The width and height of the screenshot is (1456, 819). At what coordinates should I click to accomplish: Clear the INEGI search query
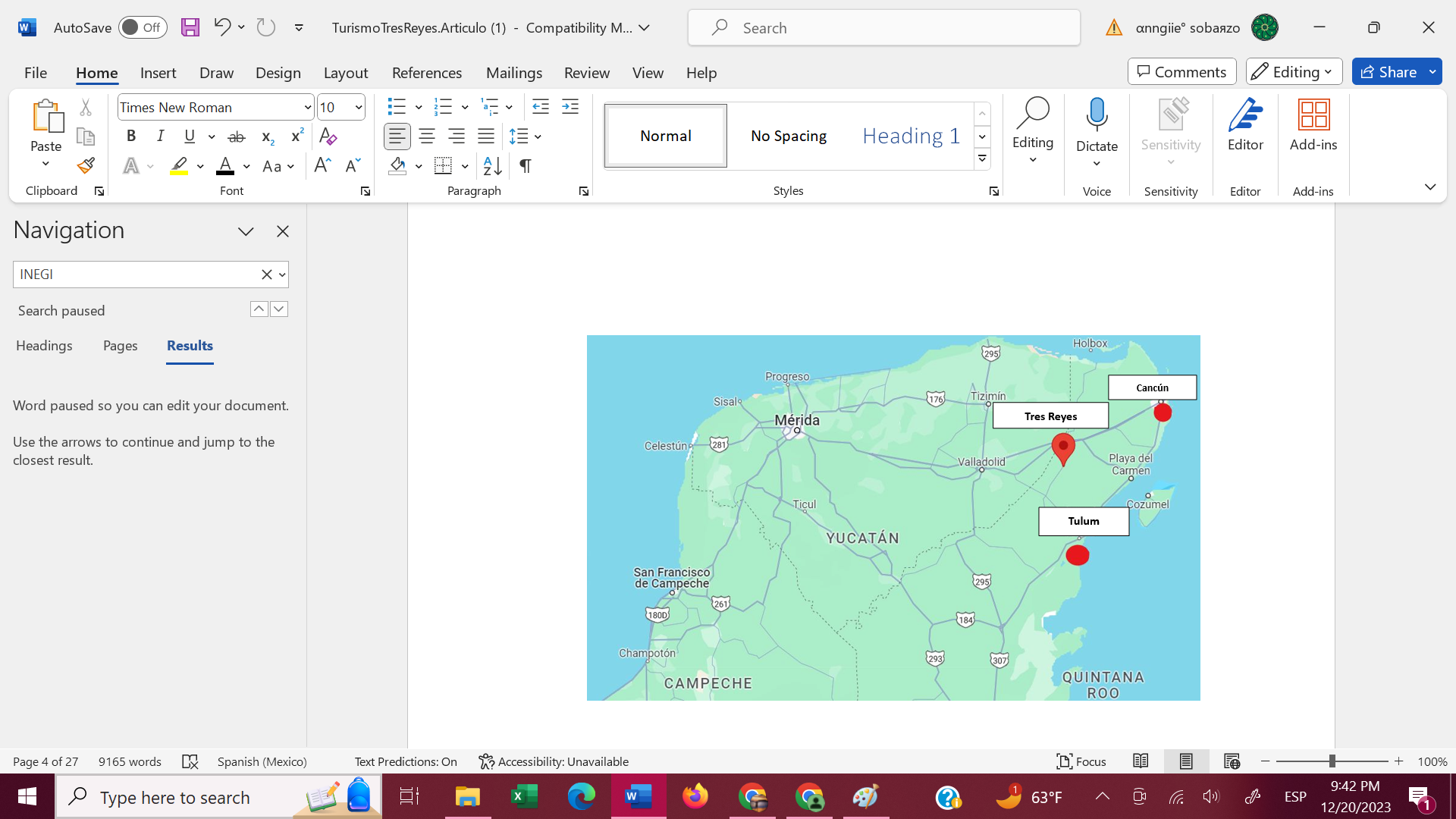click(266, 274)
